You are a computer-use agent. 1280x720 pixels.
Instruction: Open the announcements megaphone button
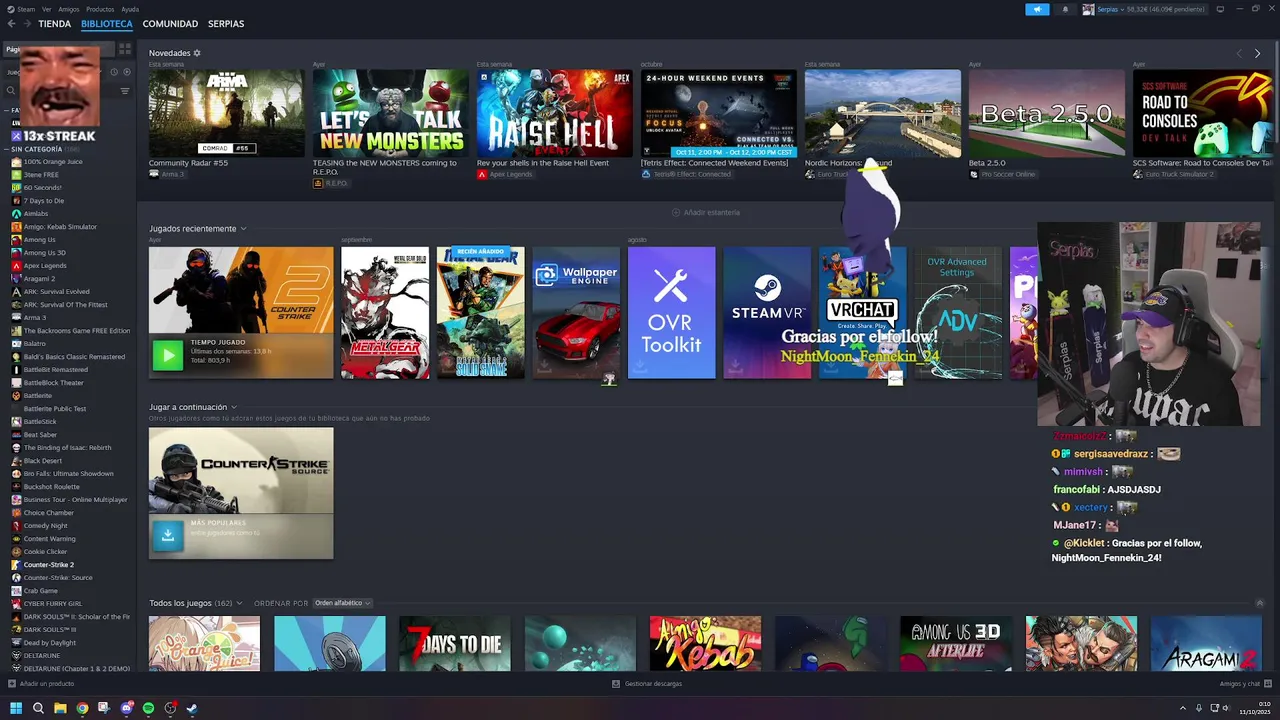[1037, 9]
